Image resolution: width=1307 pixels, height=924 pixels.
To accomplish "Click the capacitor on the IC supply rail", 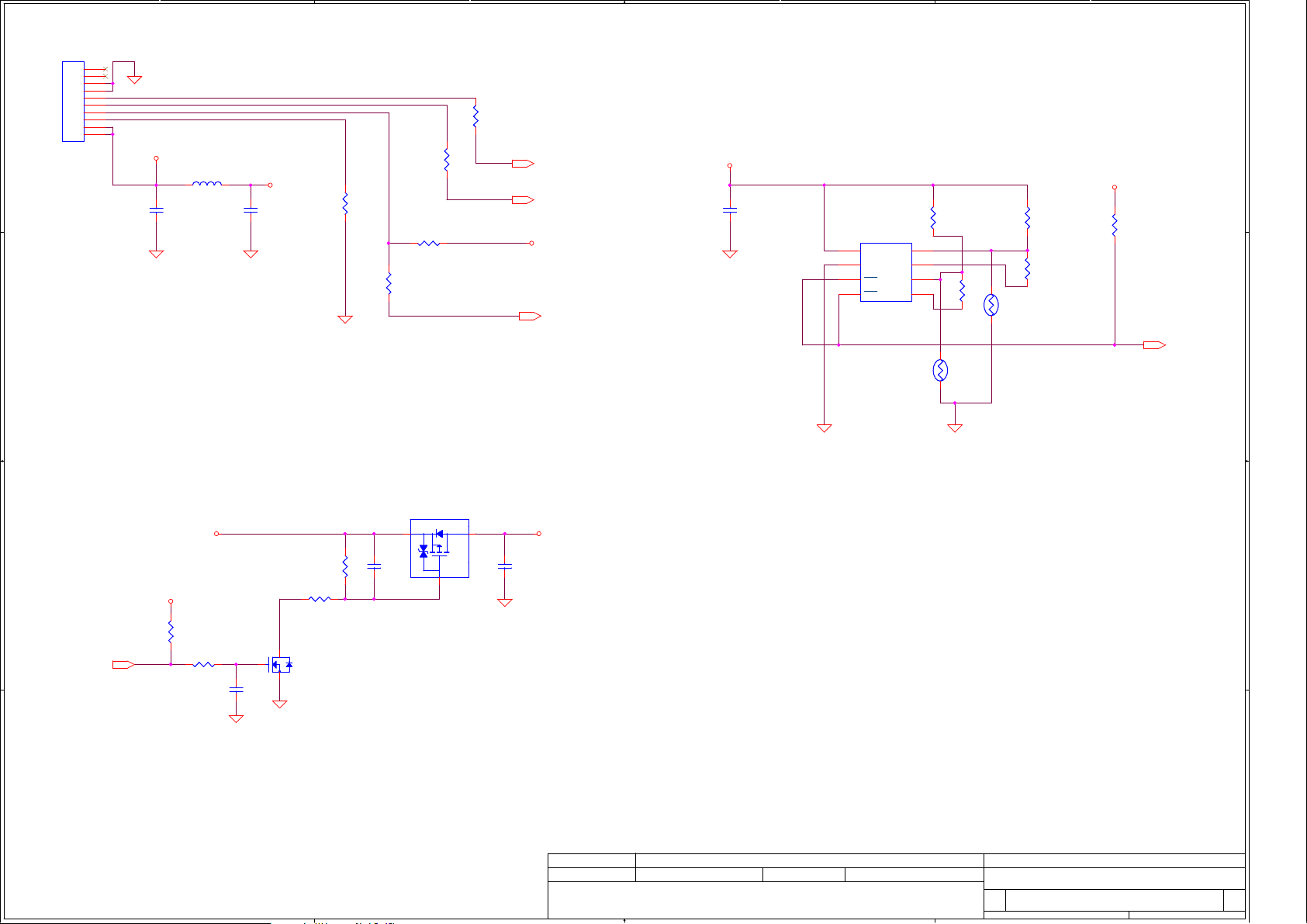I will (x=730, y=209).
